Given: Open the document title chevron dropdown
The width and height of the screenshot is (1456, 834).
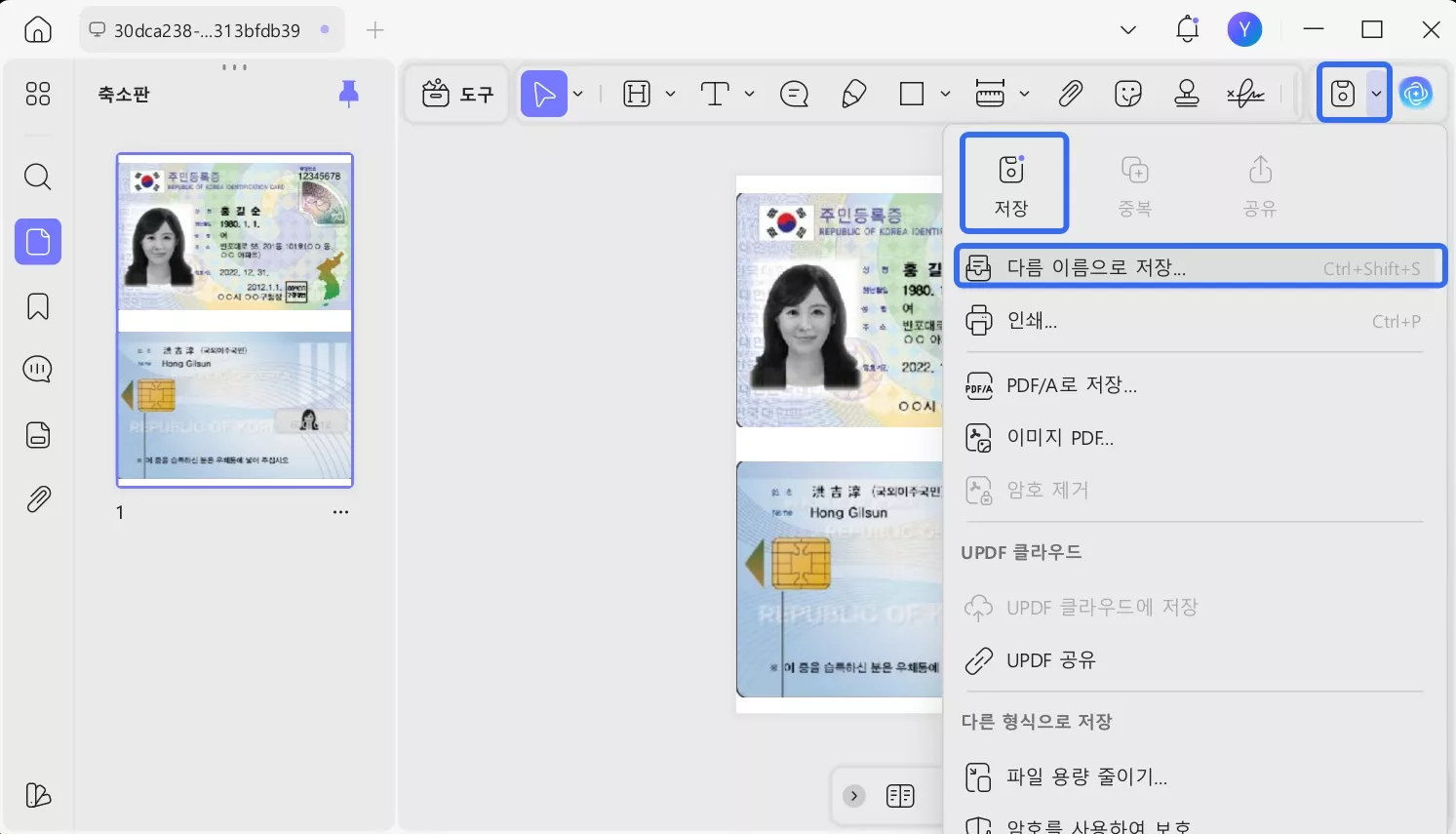Looking at the screenshot, I should 1127,29.
